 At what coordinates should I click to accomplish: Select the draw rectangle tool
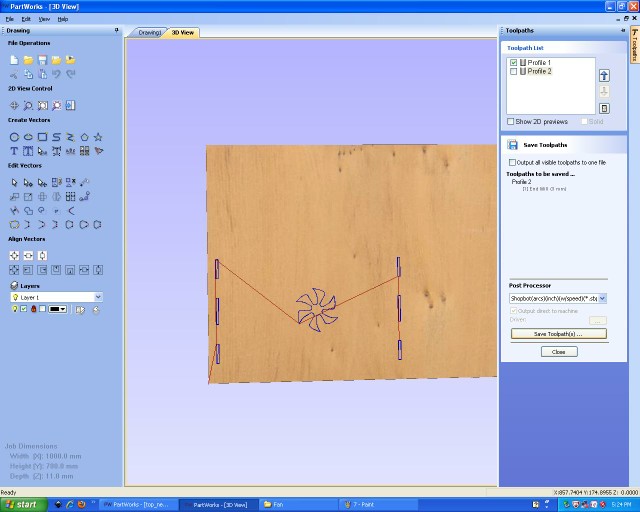(42, 137)
